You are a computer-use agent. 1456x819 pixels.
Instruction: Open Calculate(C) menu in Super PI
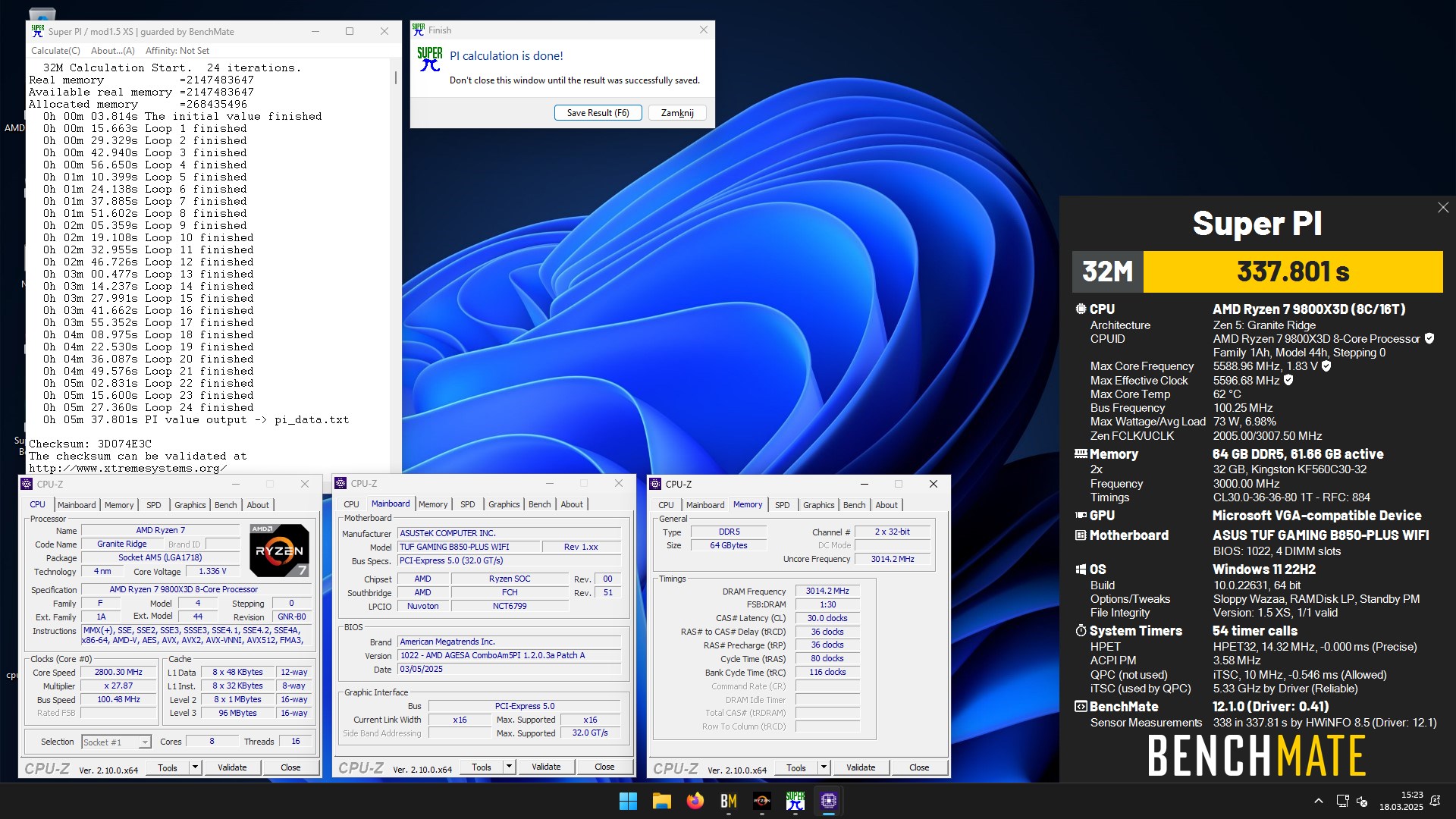point(55,51)
